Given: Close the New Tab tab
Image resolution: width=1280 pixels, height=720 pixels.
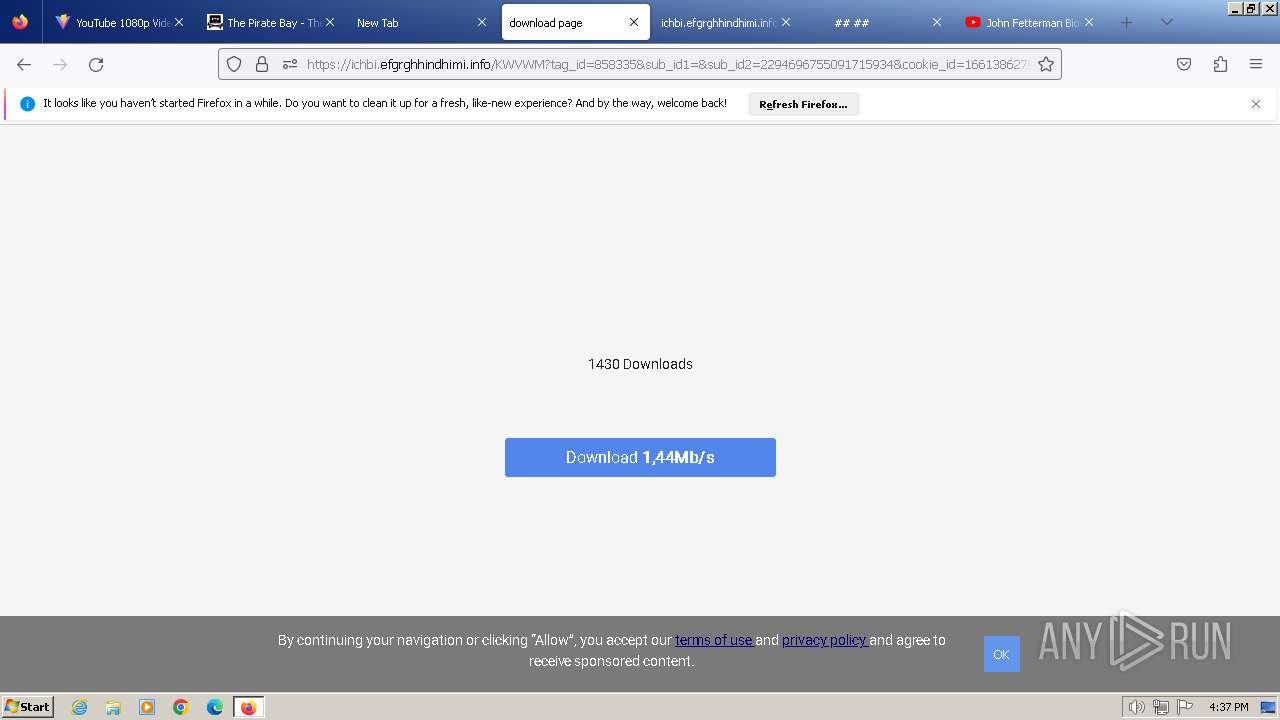Looking at the screenshot, I should coord(482,22).
